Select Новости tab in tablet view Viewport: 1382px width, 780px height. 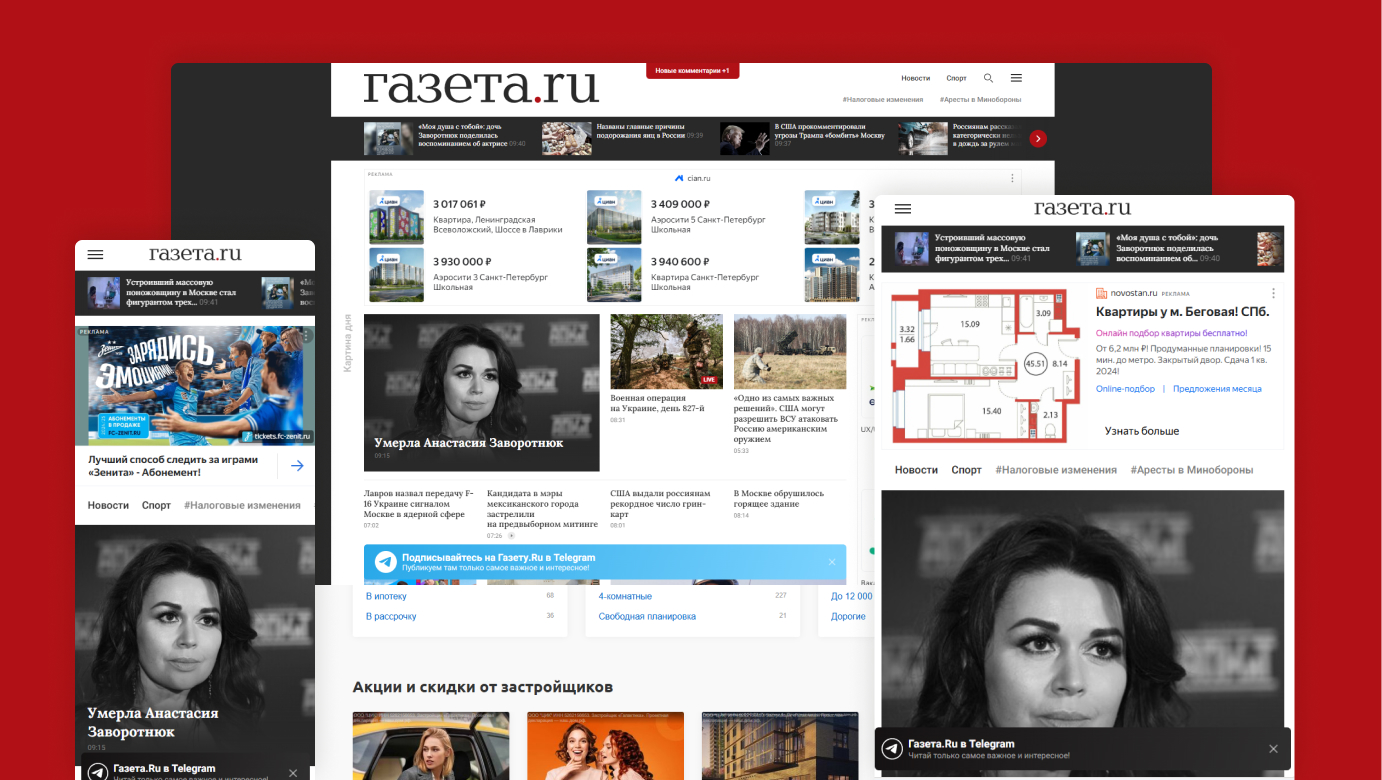(916, 470)
